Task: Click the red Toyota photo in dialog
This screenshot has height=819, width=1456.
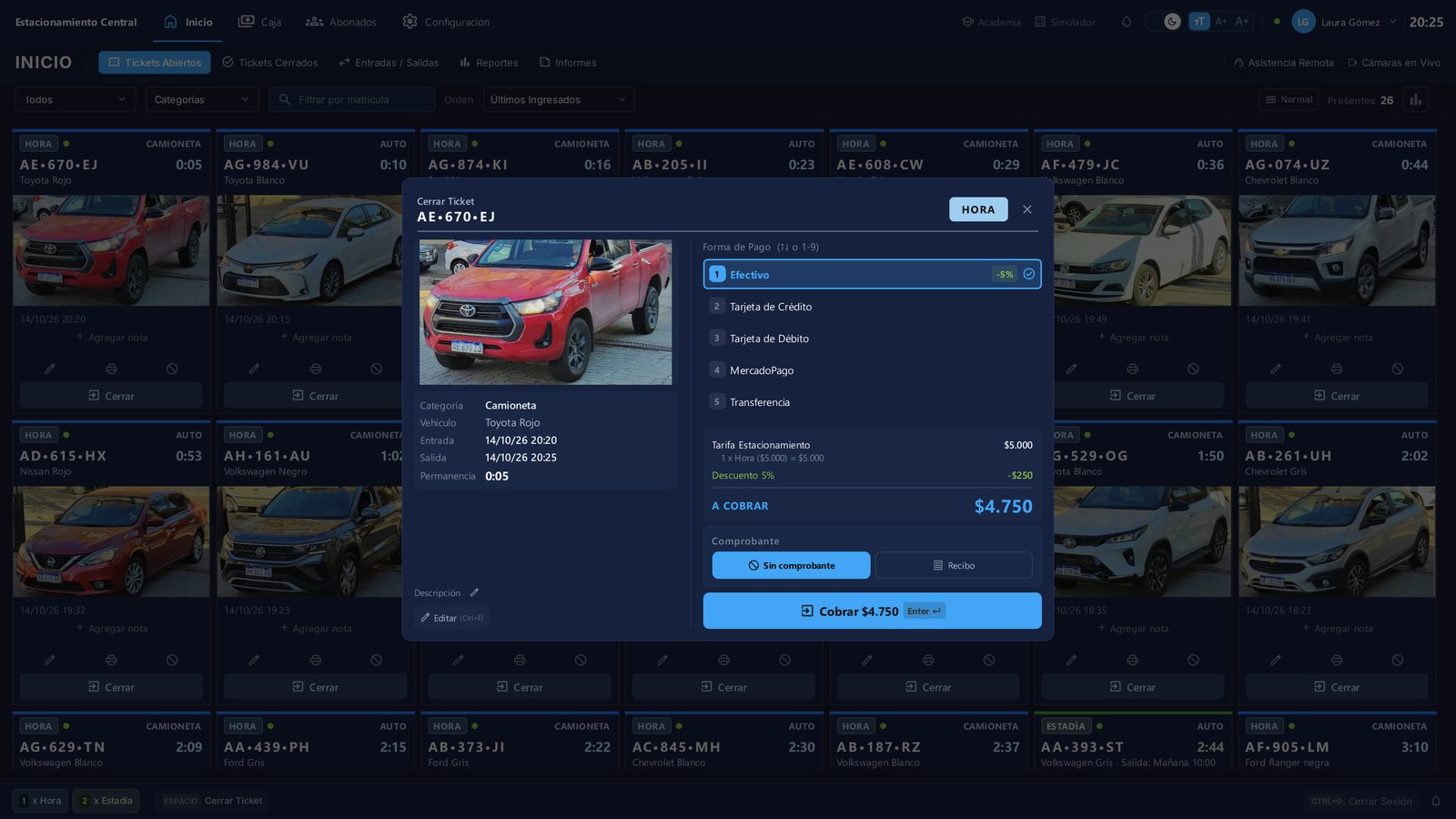Action: [545, 312]
